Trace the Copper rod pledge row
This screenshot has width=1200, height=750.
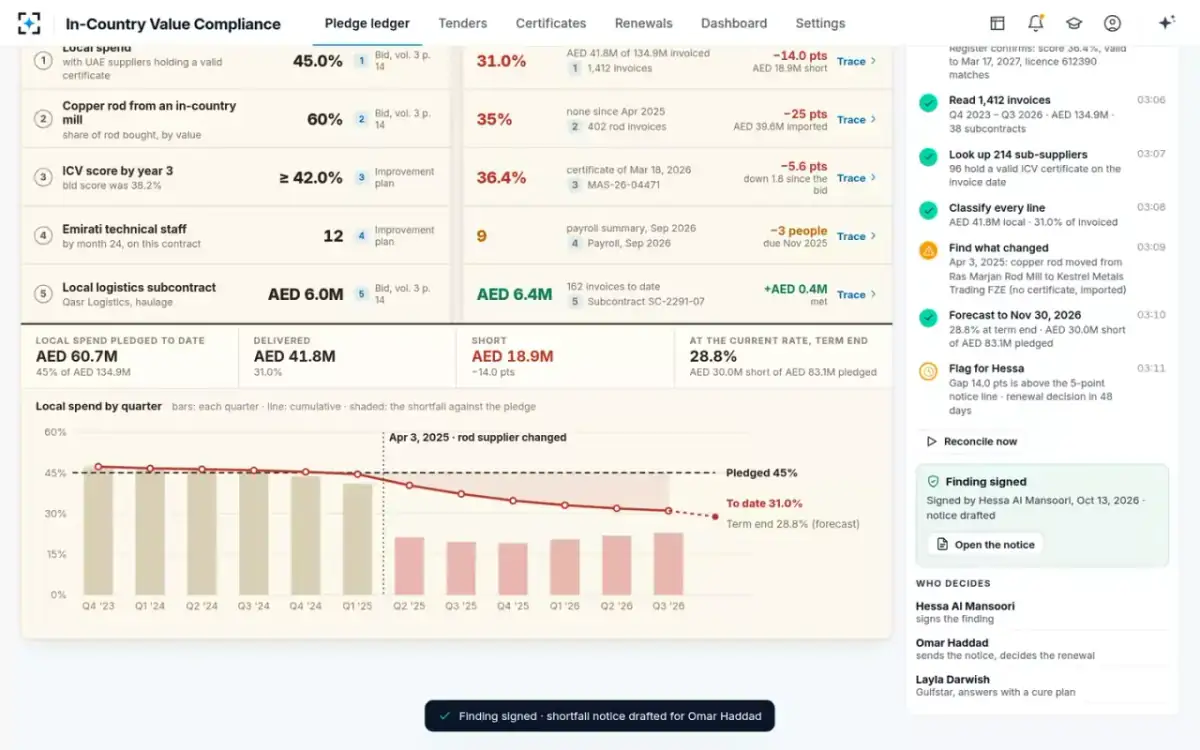[x=857, y=119]
